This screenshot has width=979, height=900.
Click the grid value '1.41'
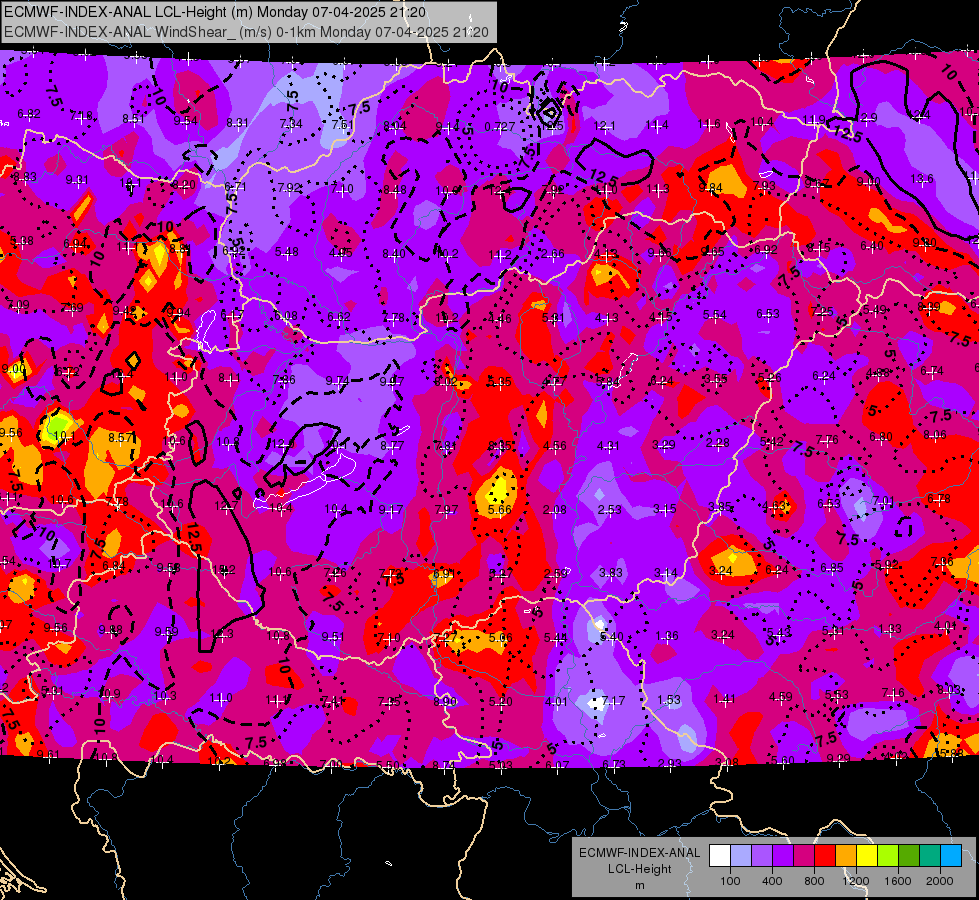pos(724,699)
